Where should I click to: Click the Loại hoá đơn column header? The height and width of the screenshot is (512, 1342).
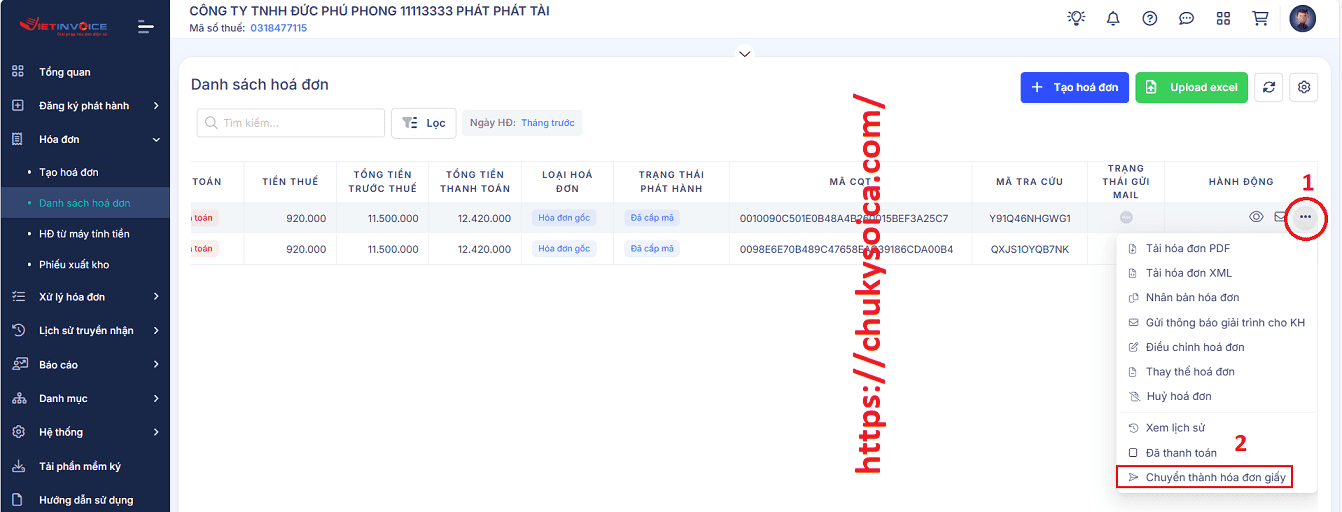567,182
